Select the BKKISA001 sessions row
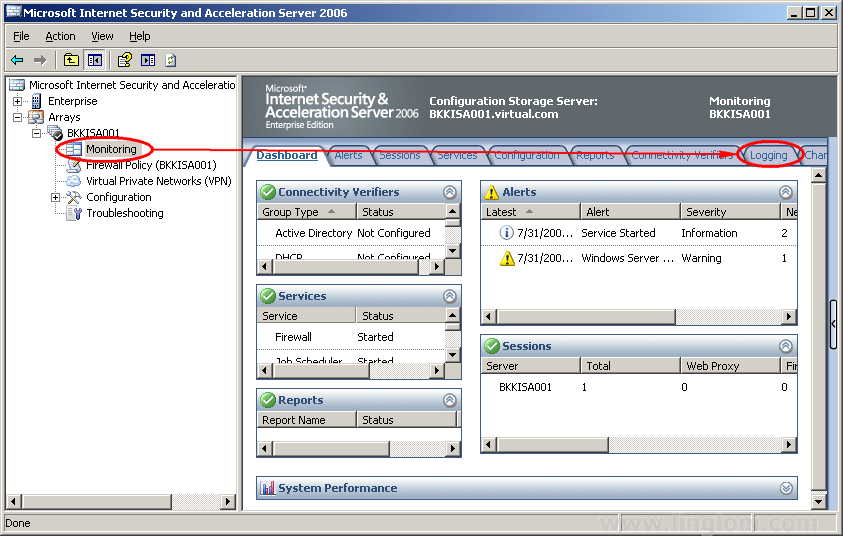Viewport: 843px width, 536px height. click(639, 387)
